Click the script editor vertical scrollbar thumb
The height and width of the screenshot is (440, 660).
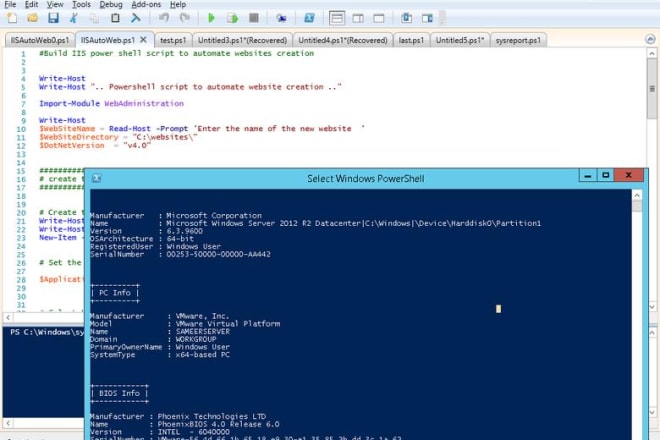[x=652, y=89]
